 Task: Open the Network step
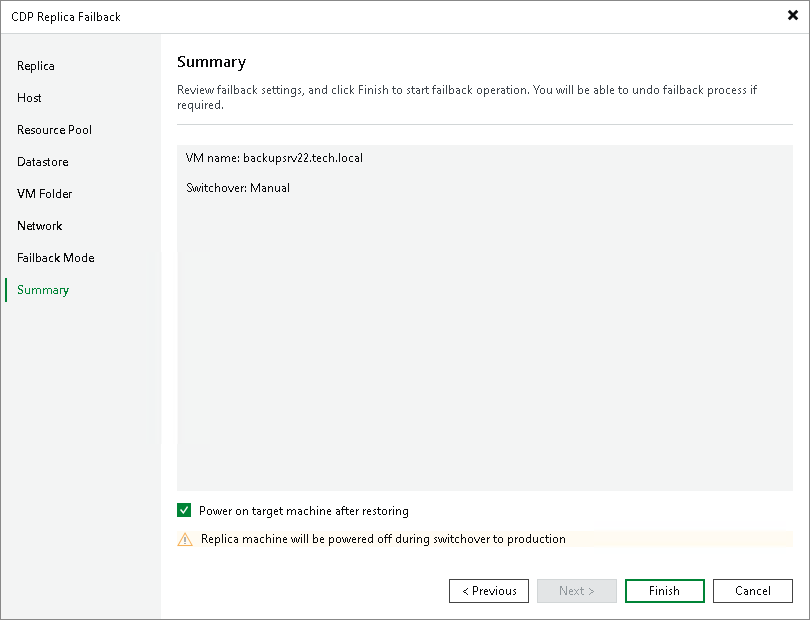tap(39, 226)
